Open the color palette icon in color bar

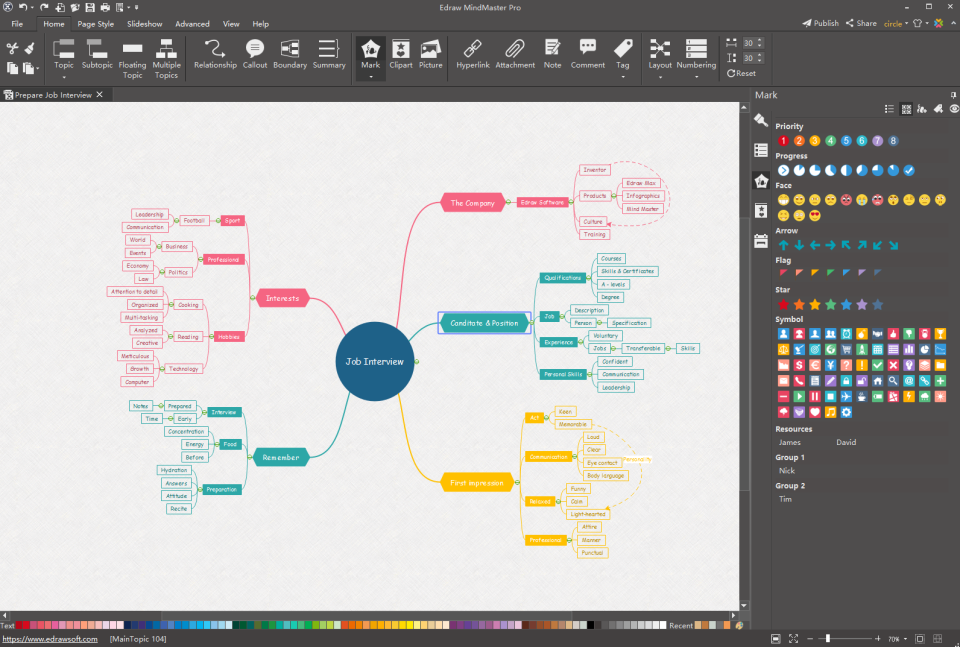(x=739, y=626)
